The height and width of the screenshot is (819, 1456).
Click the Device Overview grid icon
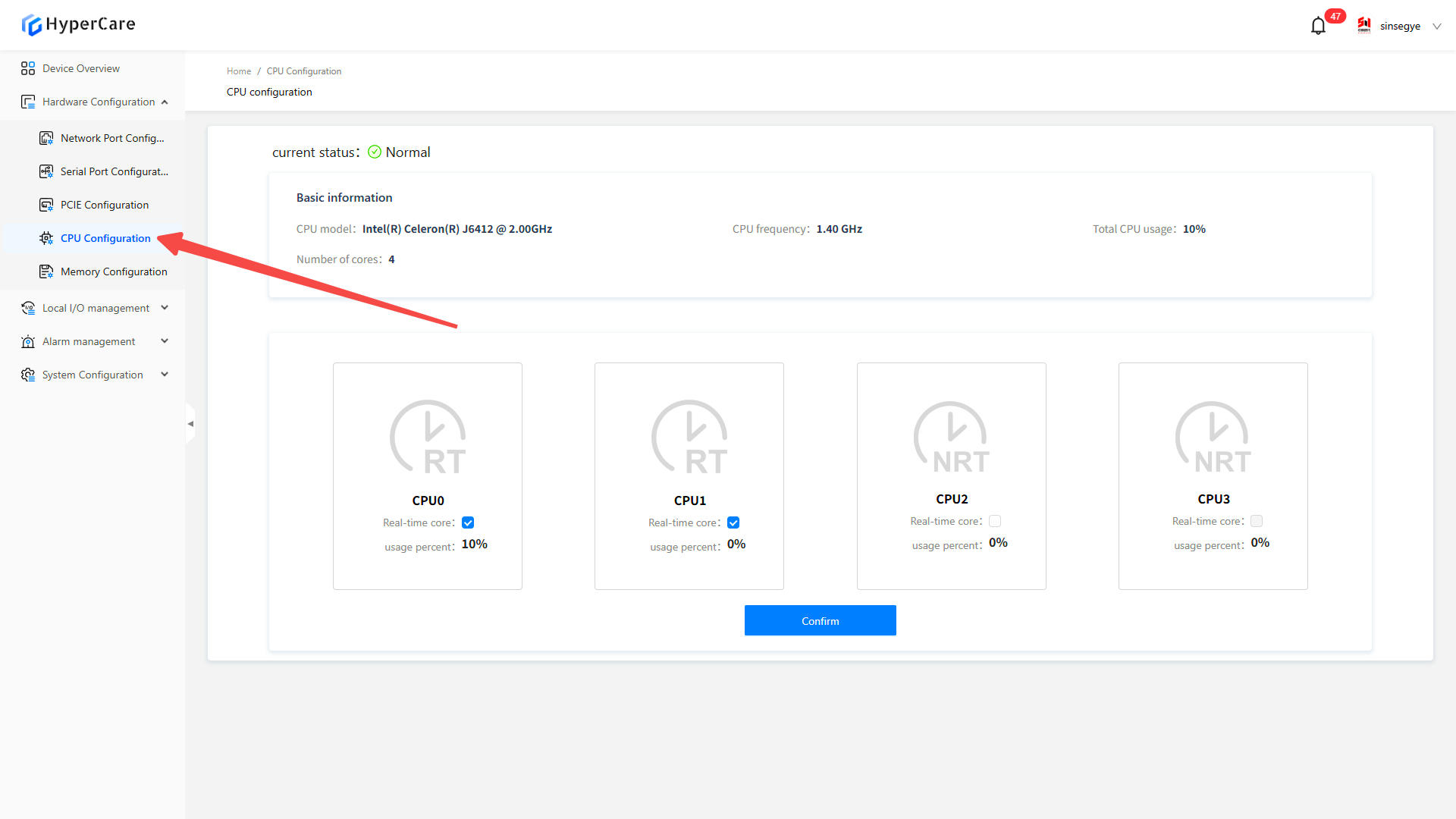(x=28, y=68)
